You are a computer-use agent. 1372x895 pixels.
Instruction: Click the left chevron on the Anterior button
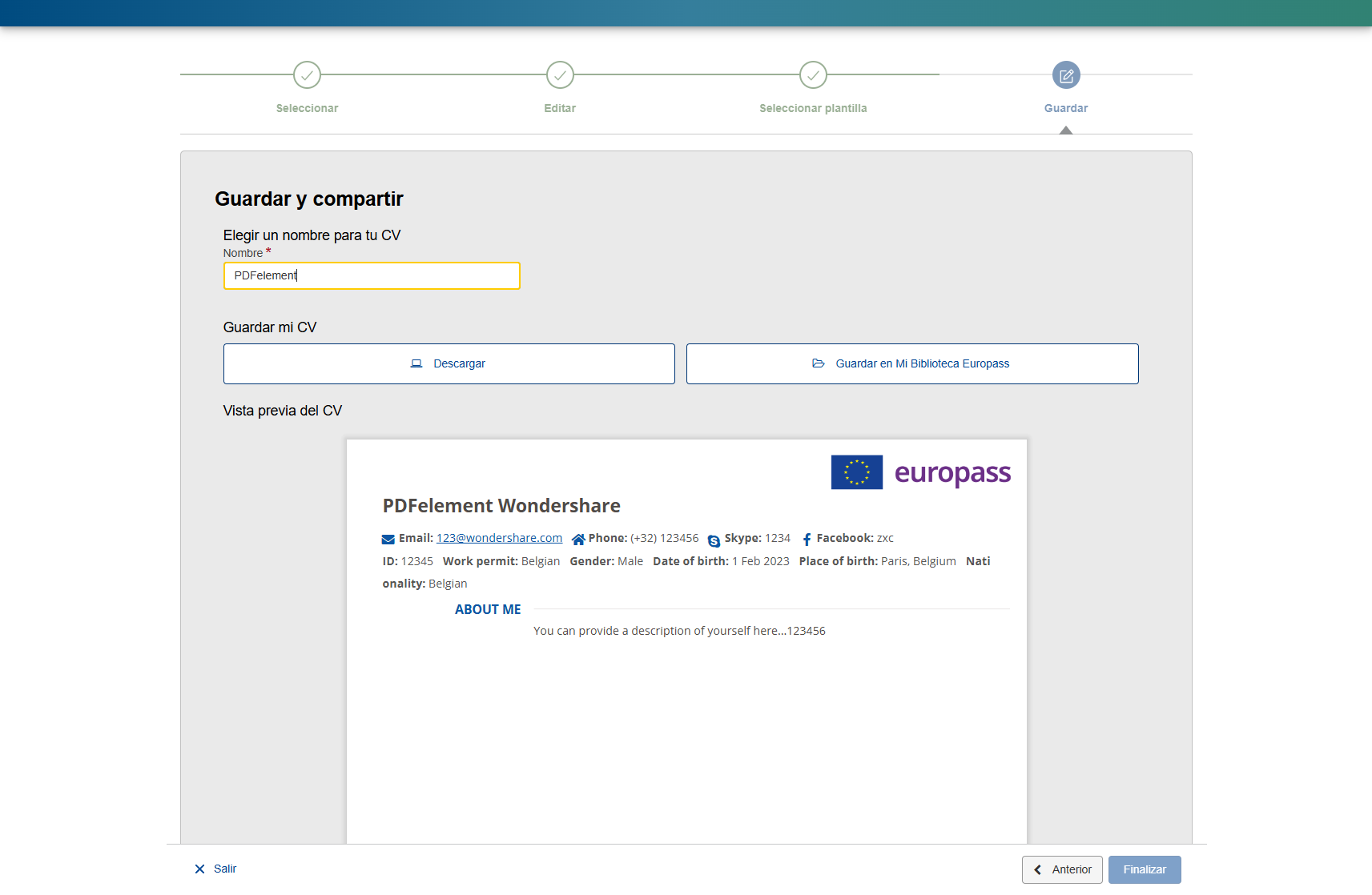1038,870
